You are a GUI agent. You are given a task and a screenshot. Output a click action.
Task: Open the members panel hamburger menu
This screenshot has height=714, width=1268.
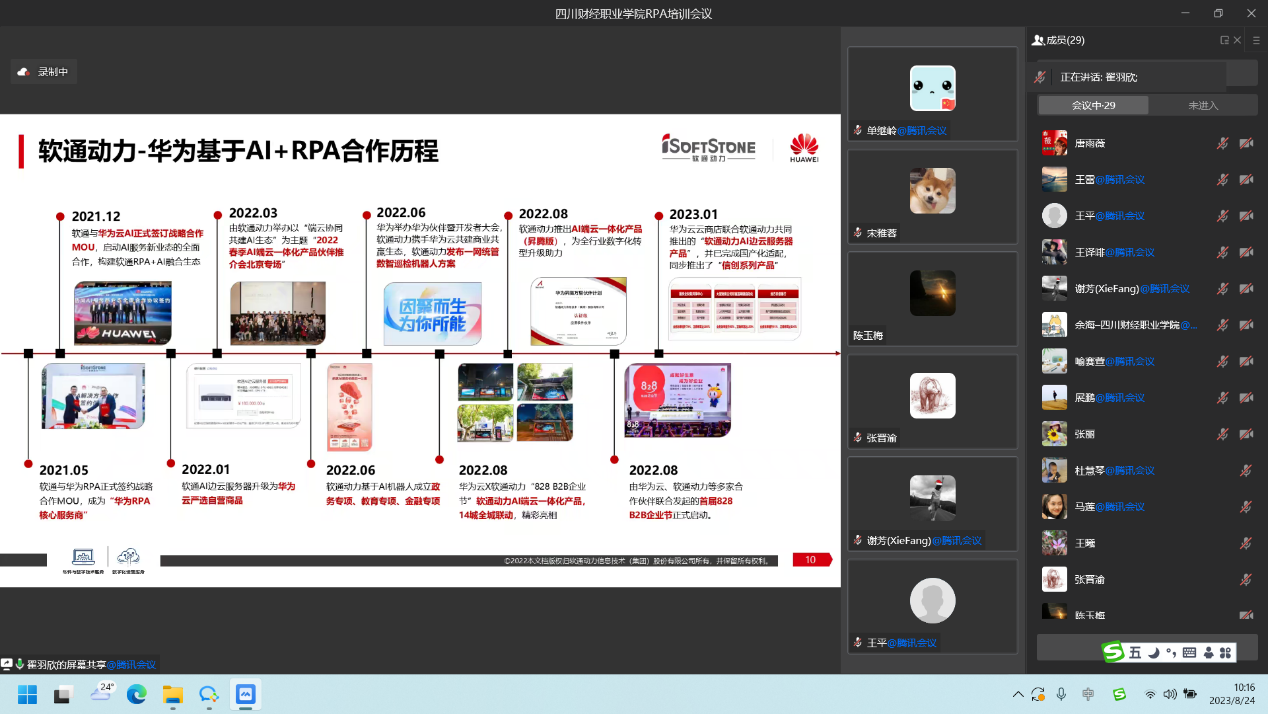point(1256,40)
